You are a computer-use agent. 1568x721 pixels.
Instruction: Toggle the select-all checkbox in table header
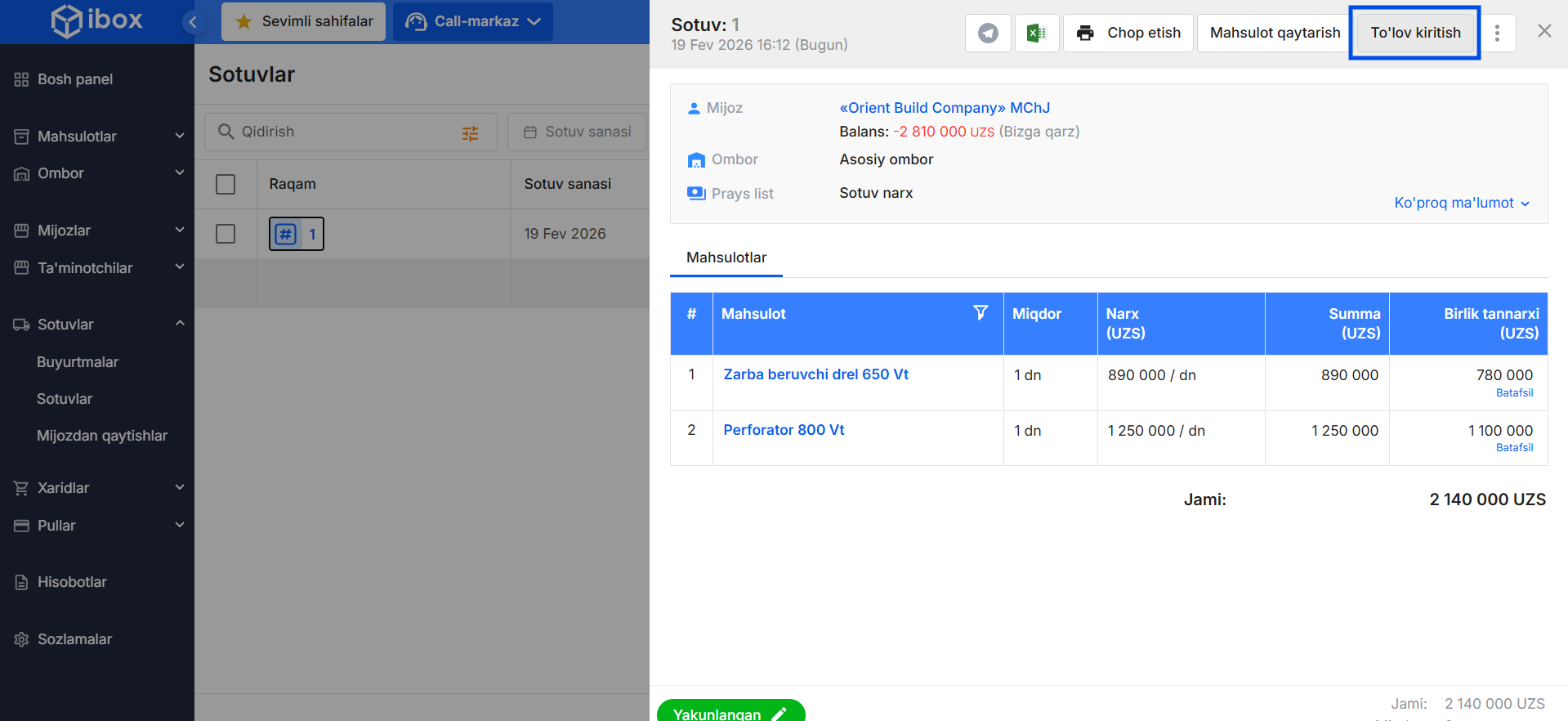(x=226, y=184)
